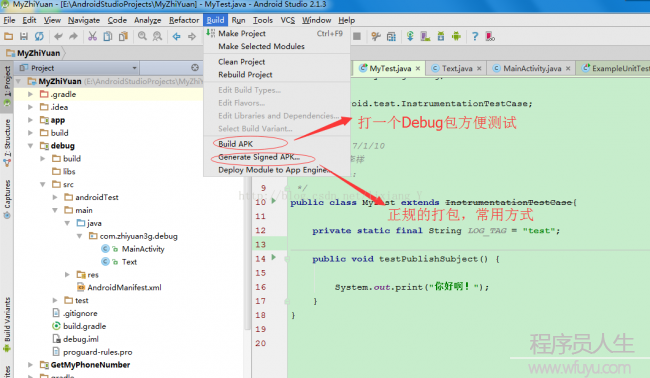Open the SDK Manager icon
650x378 pixels.
(x=441, y=36)
